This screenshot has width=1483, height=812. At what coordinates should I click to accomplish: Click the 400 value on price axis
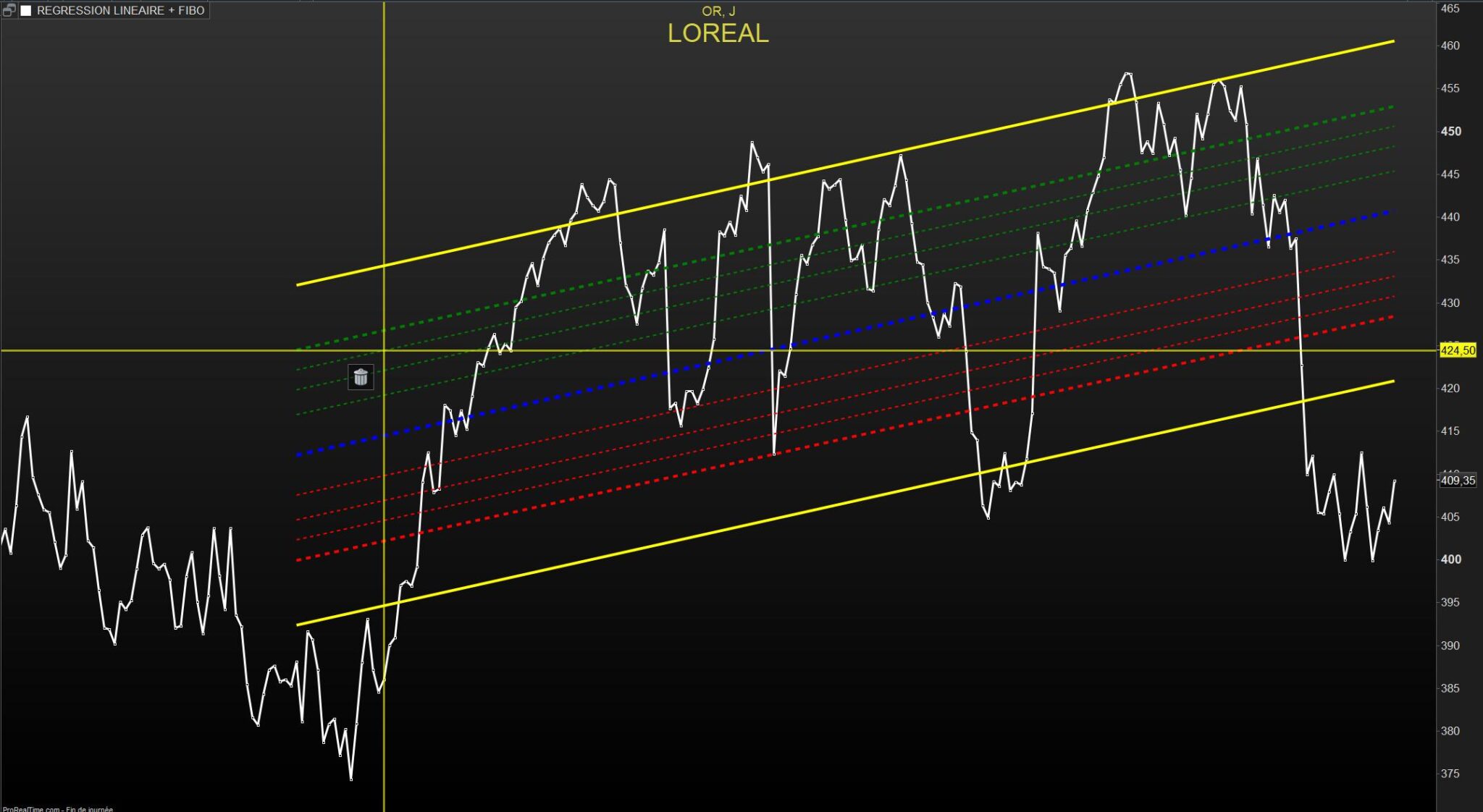1450,559
